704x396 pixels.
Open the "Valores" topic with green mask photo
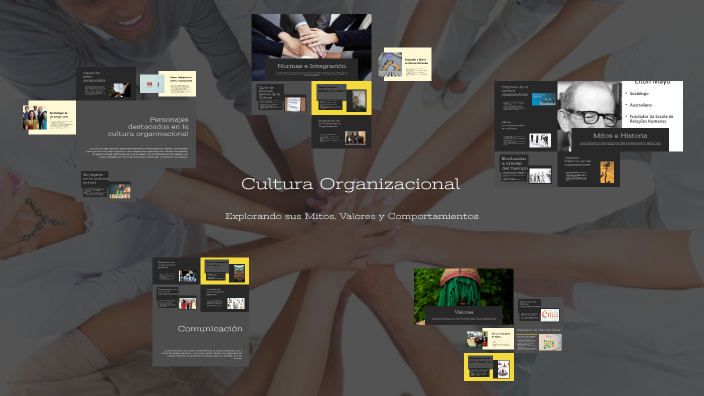click(463, 296)
